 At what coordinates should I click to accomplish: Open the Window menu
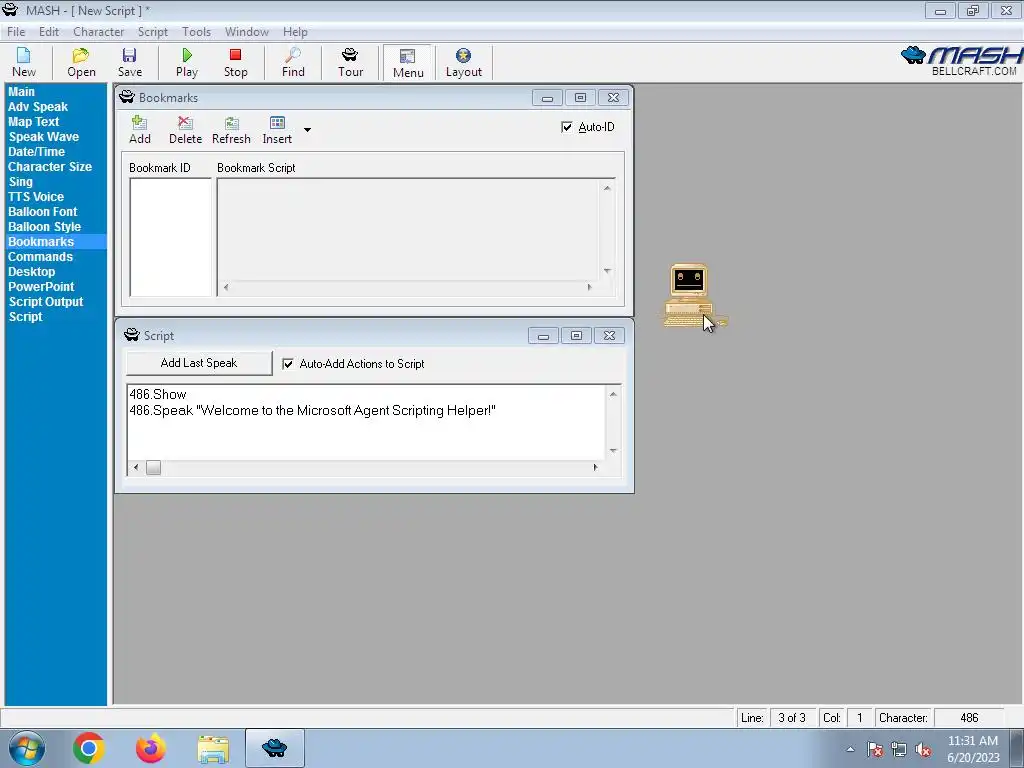point(247,32)
